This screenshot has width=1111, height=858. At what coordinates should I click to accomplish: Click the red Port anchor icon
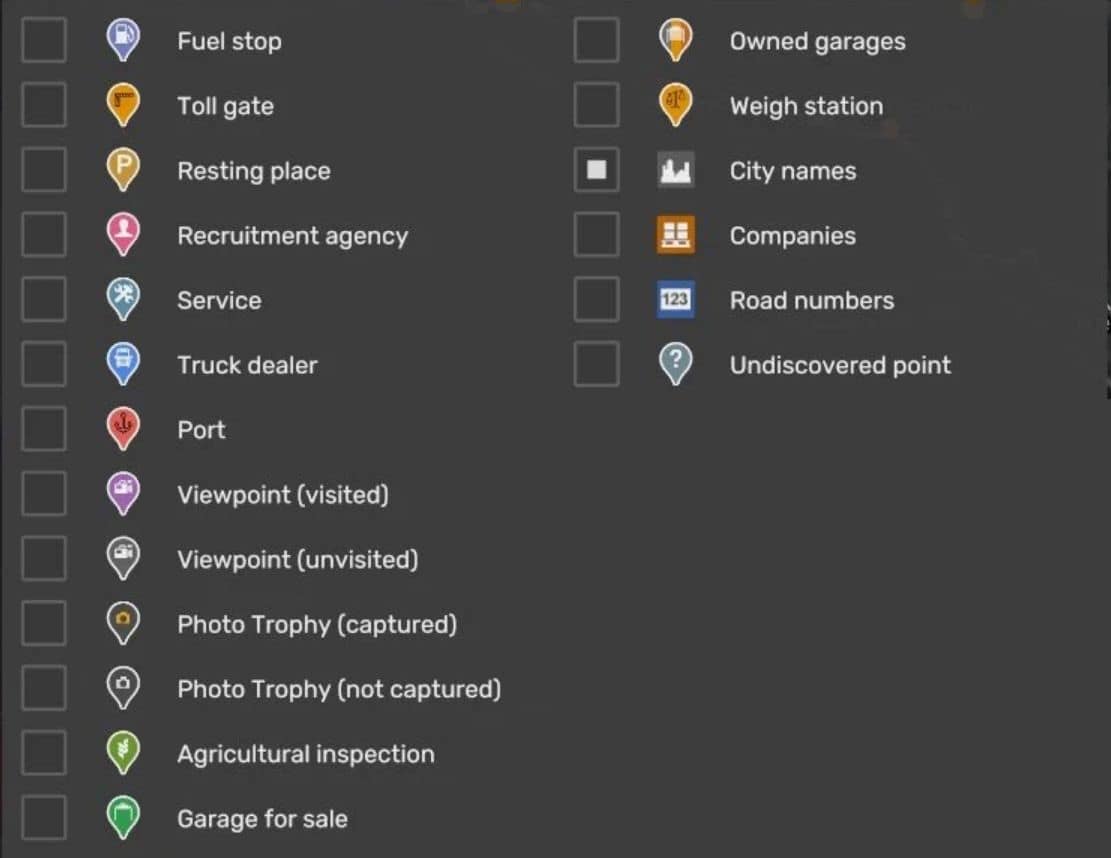[x=123, y=429]
